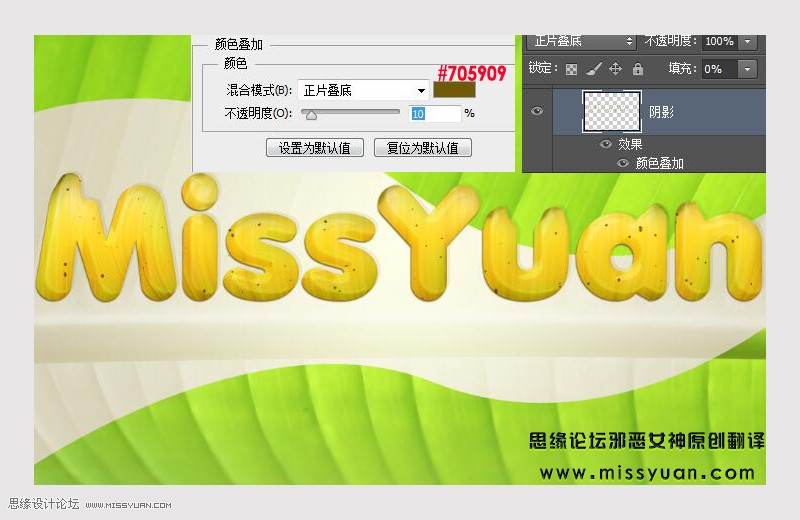Click the lock image pixels brush icon
The image size is (800, 520).
[593, 69]
